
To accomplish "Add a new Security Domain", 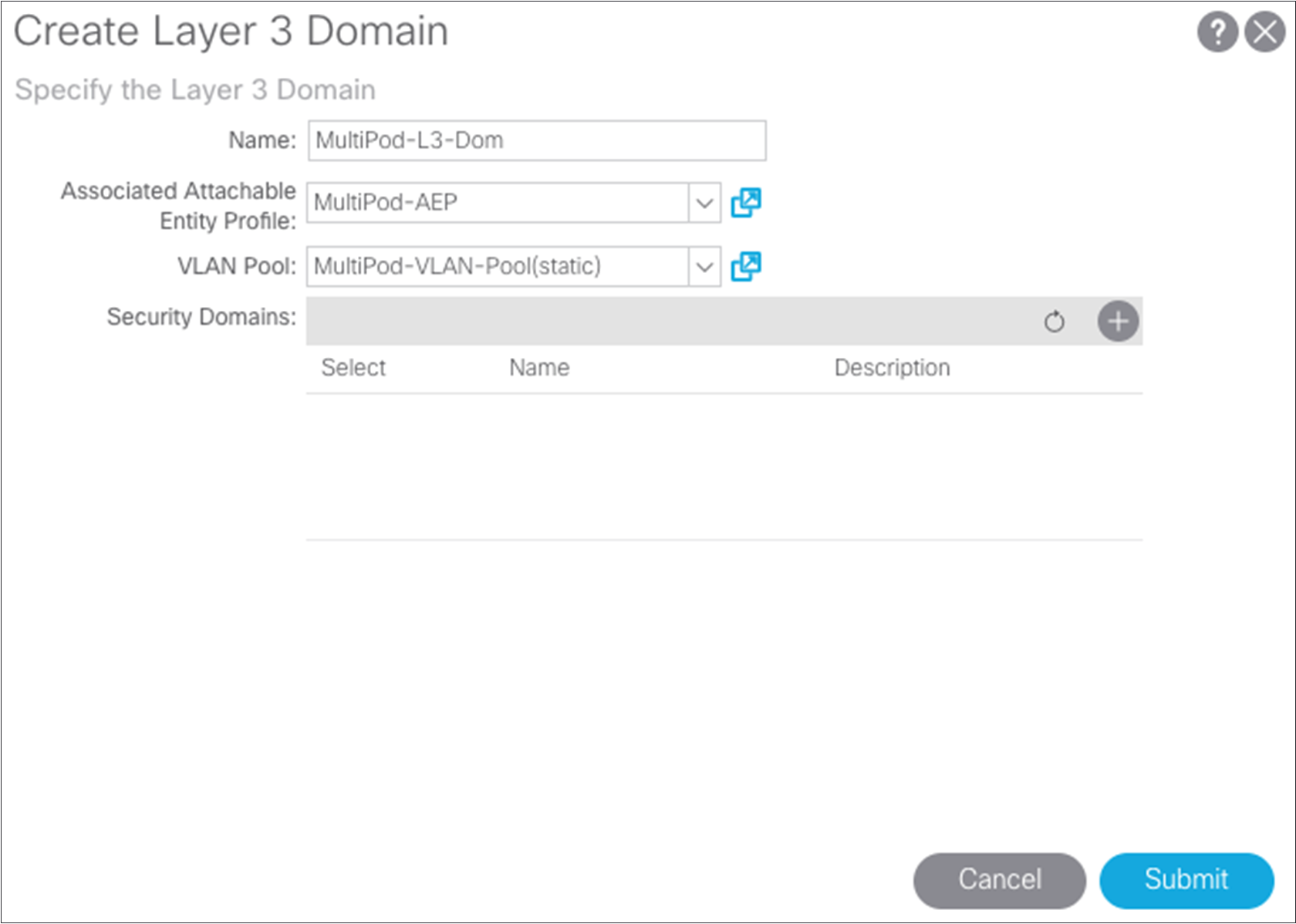I will point(1118,321).
